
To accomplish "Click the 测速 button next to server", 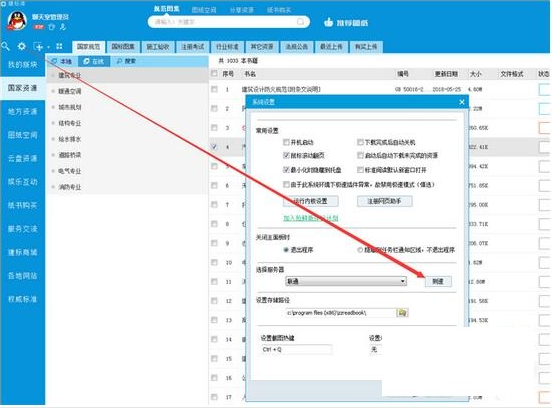I will [438, 281].
